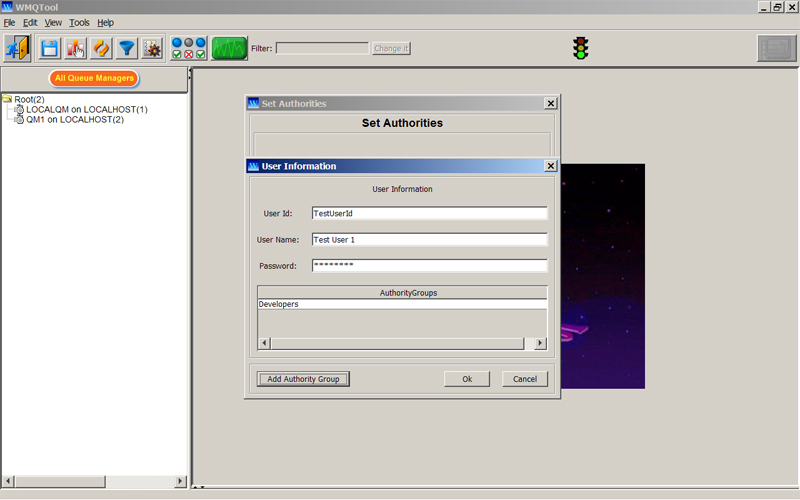Click the toolbar Filter text field

click(322, 48)
